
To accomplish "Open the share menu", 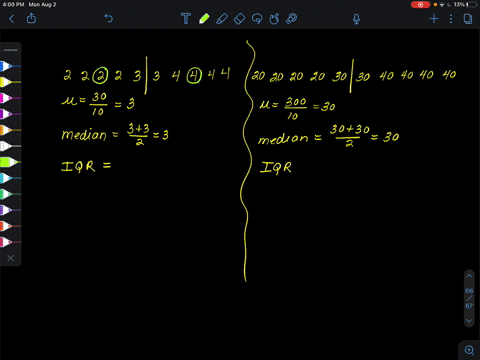I will point(31,18).
